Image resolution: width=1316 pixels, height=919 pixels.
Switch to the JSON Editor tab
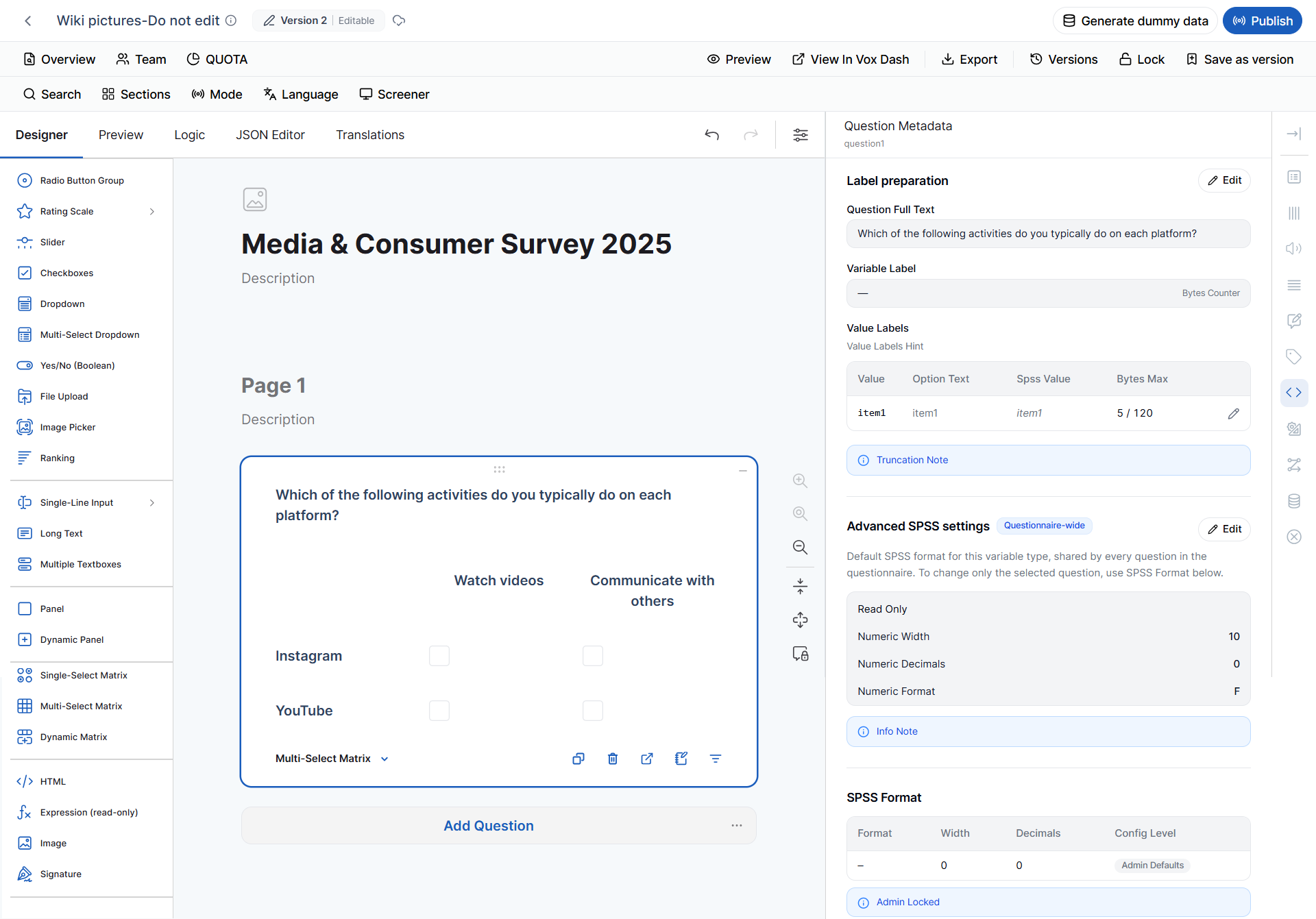(270, 135)
